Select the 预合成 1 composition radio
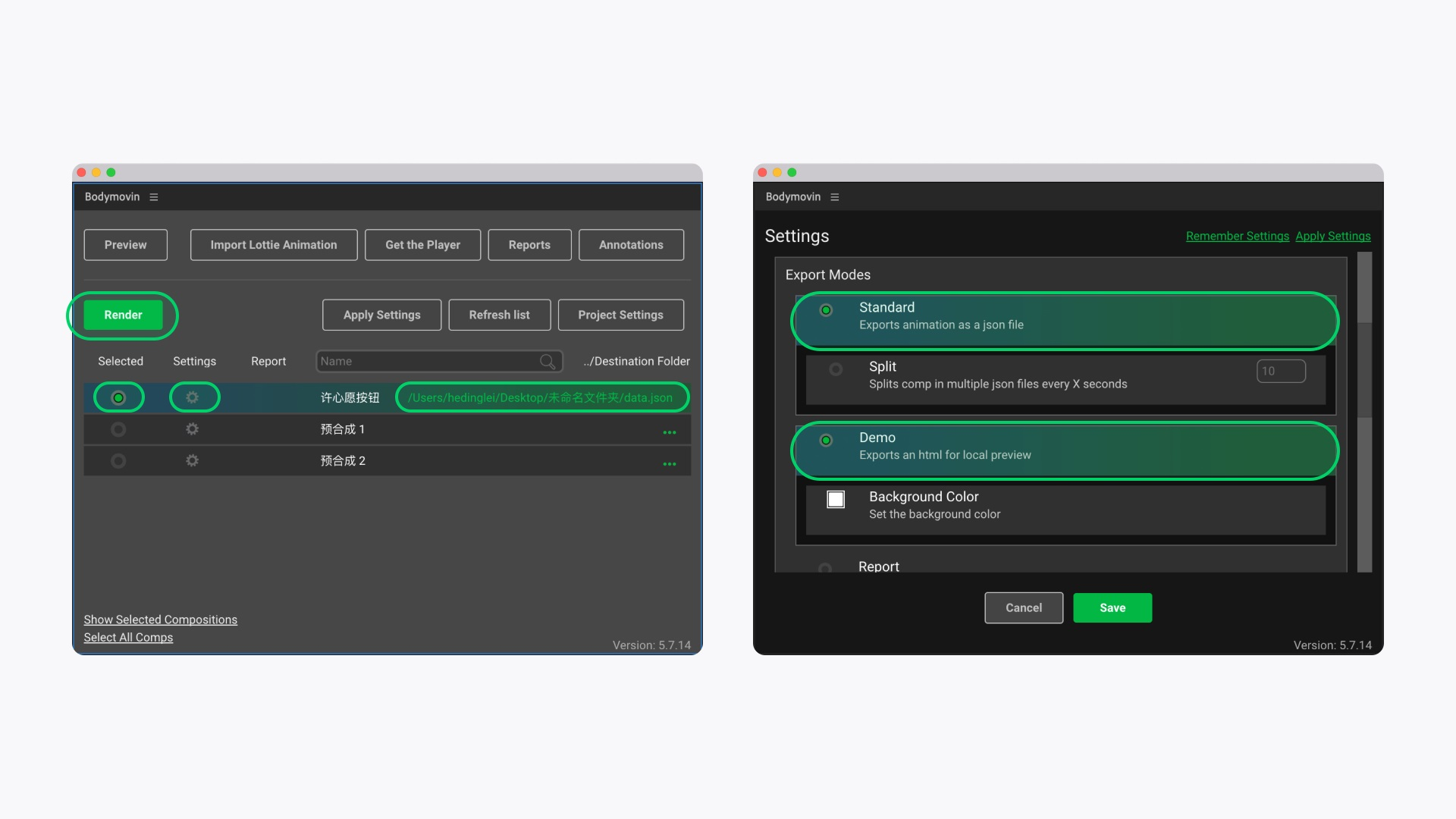The width and height of the screenshot is (1456, 819). coord(118,429)
